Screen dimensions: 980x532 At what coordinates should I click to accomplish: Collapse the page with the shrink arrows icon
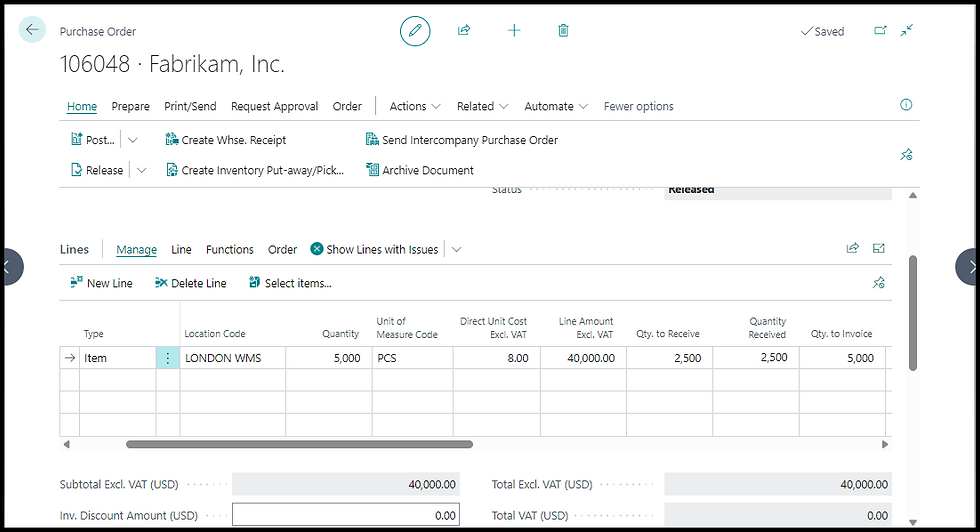tap(907, 30)
